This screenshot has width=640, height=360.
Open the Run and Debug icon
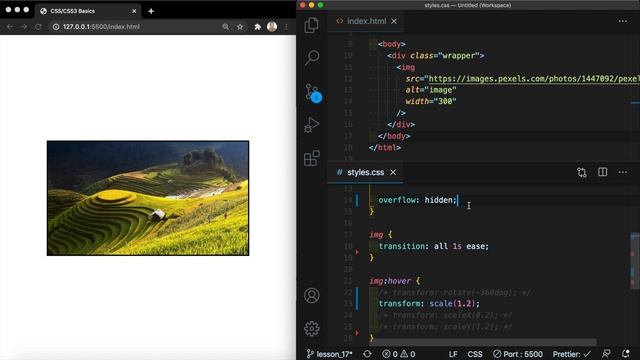pos(311,125)
